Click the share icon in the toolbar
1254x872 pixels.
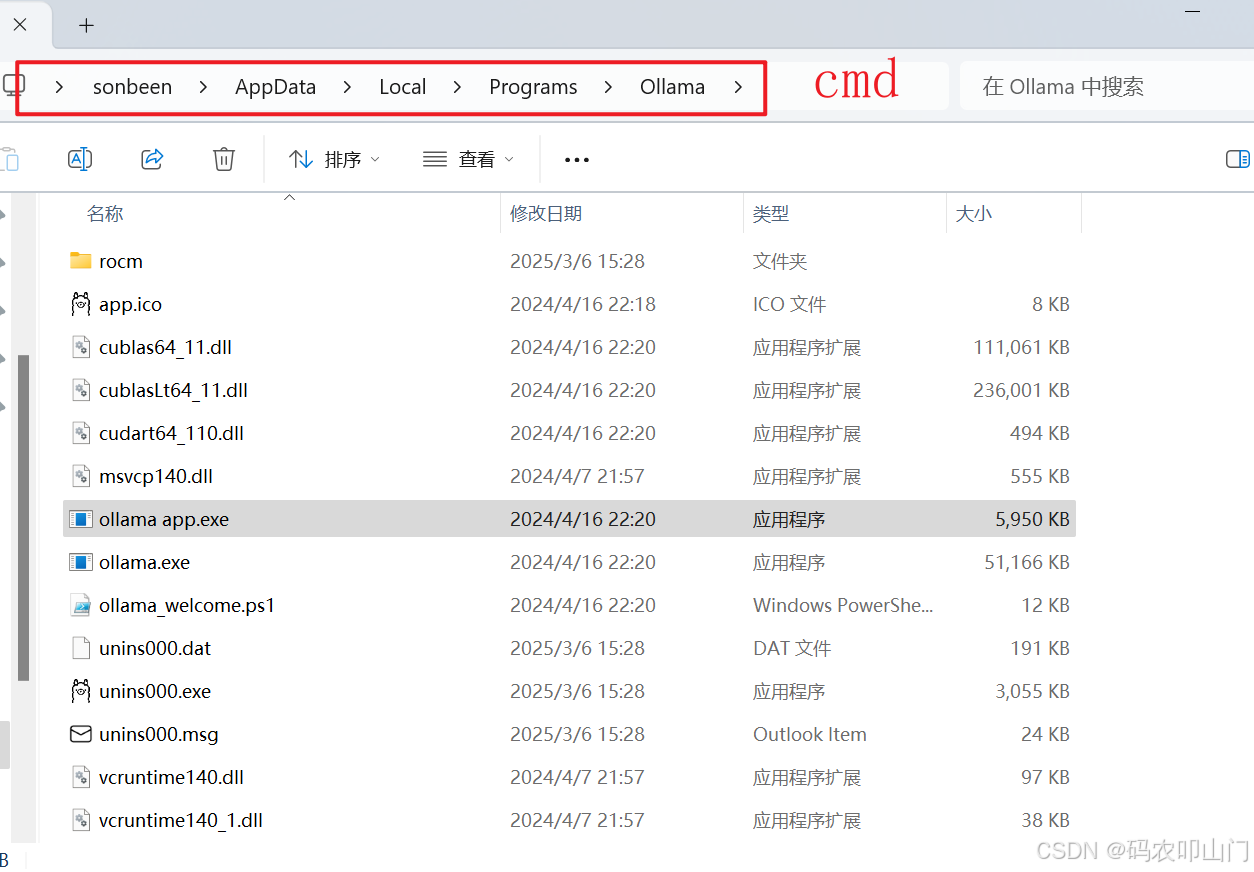coord(152,159)
